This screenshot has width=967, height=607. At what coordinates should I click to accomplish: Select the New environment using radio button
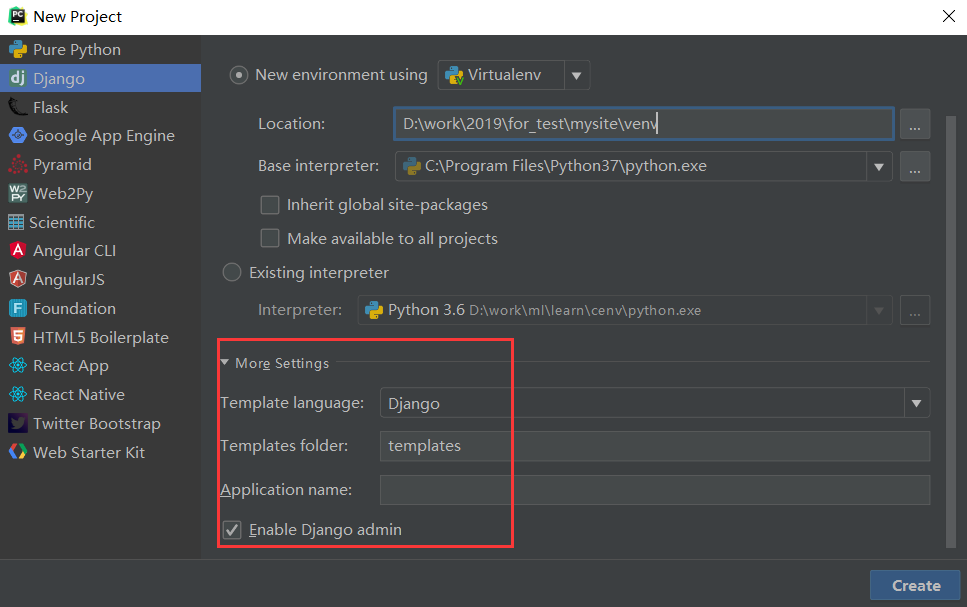(x=239, y=75)
